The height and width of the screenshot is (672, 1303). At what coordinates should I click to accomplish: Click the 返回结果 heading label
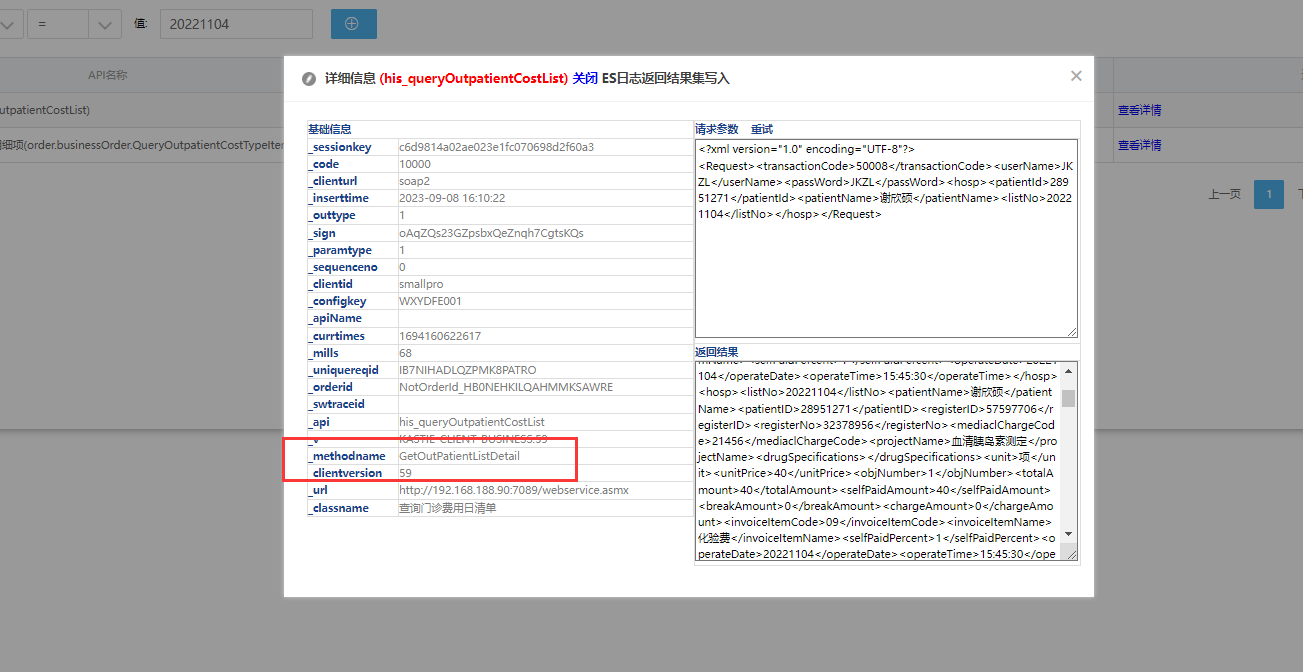pos(717,352)
